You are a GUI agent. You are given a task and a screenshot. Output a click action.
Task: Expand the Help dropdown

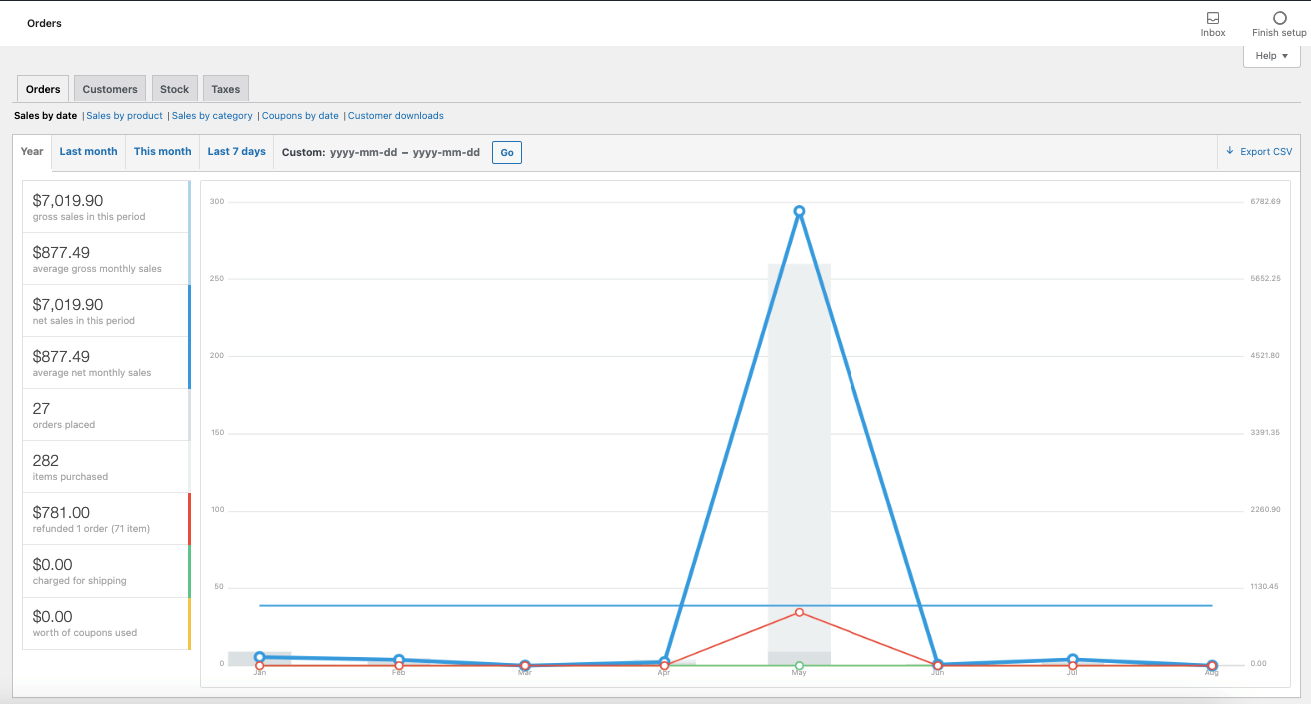[1271, 56]
